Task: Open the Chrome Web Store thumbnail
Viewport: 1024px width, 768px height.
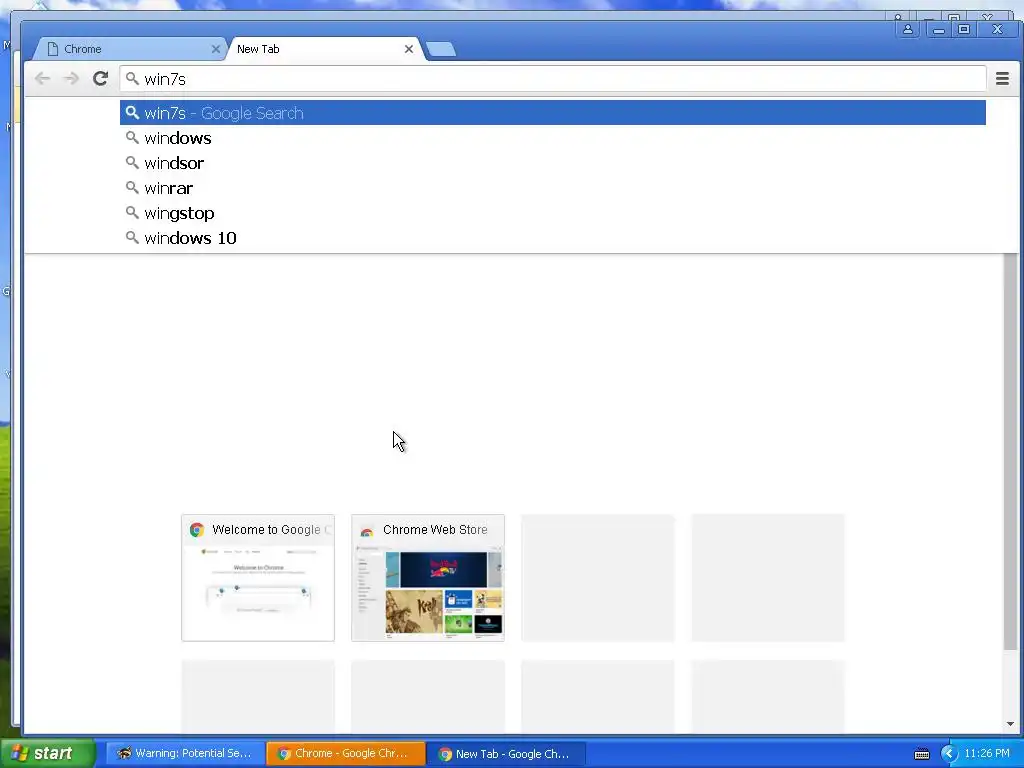Action: tap(428, 578)
